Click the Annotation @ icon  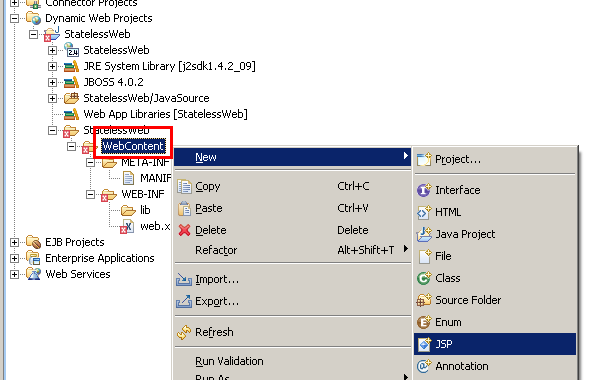424,366
